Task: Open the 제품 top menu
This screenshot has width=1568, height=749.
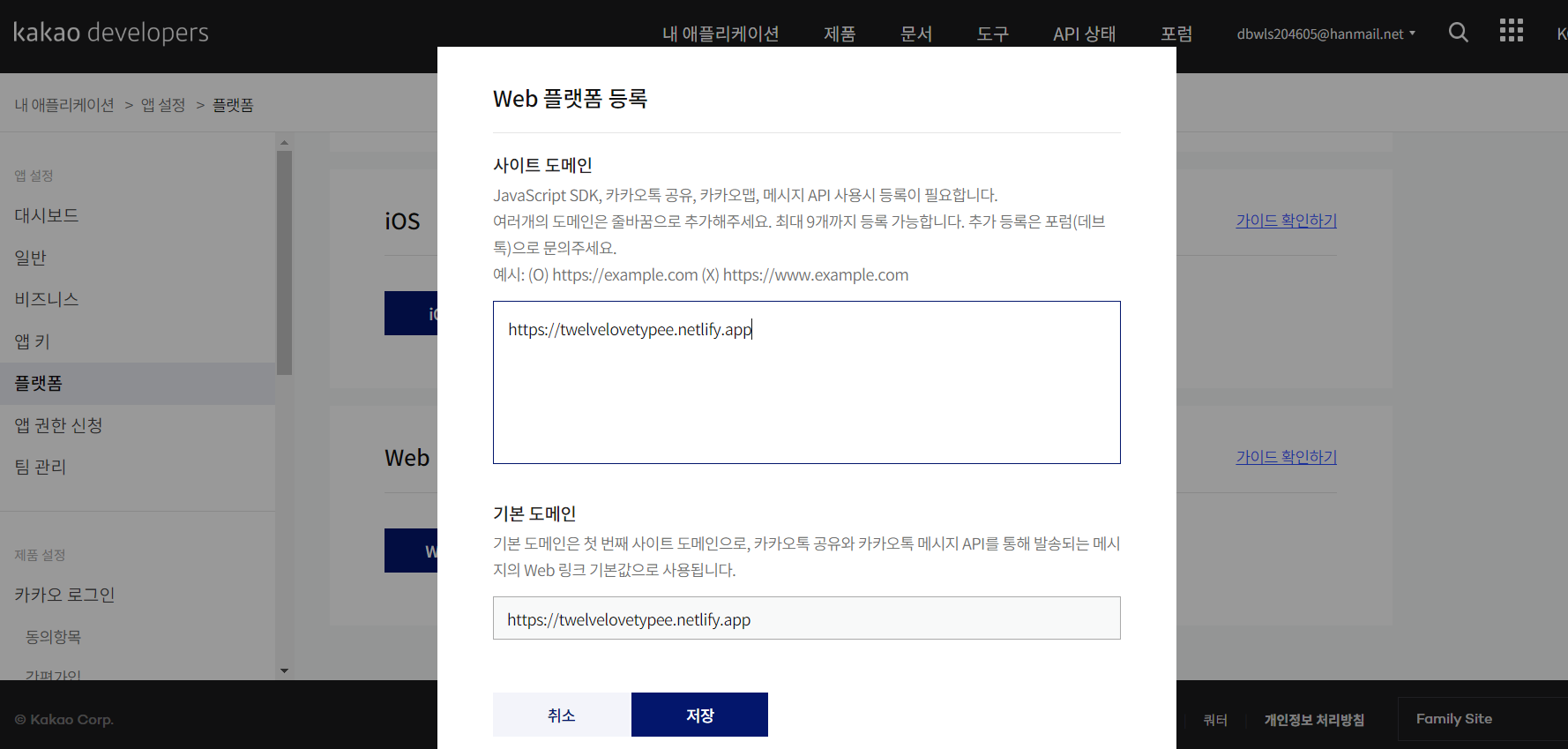Action: click(x=840, y=34)
